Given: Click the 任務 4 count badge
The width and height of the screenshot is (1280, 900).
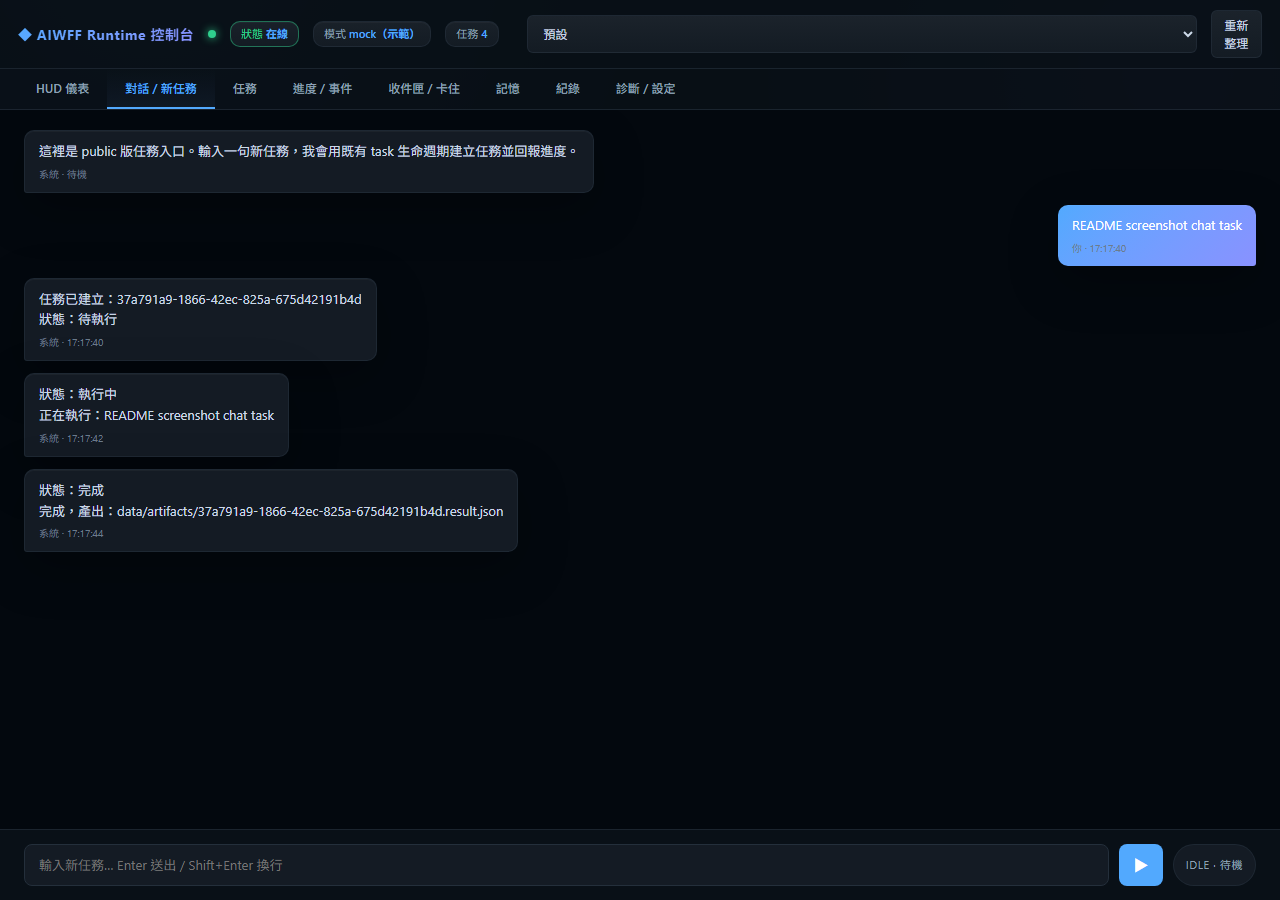Looking at the screenshot, I should tap(472, 34).
